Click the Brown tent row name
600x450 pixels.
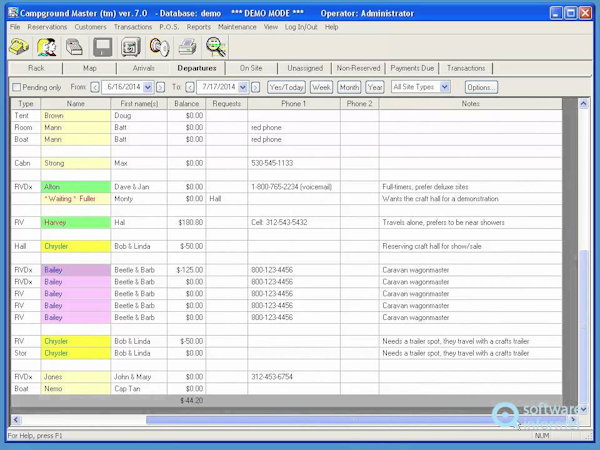coord(76,116)
